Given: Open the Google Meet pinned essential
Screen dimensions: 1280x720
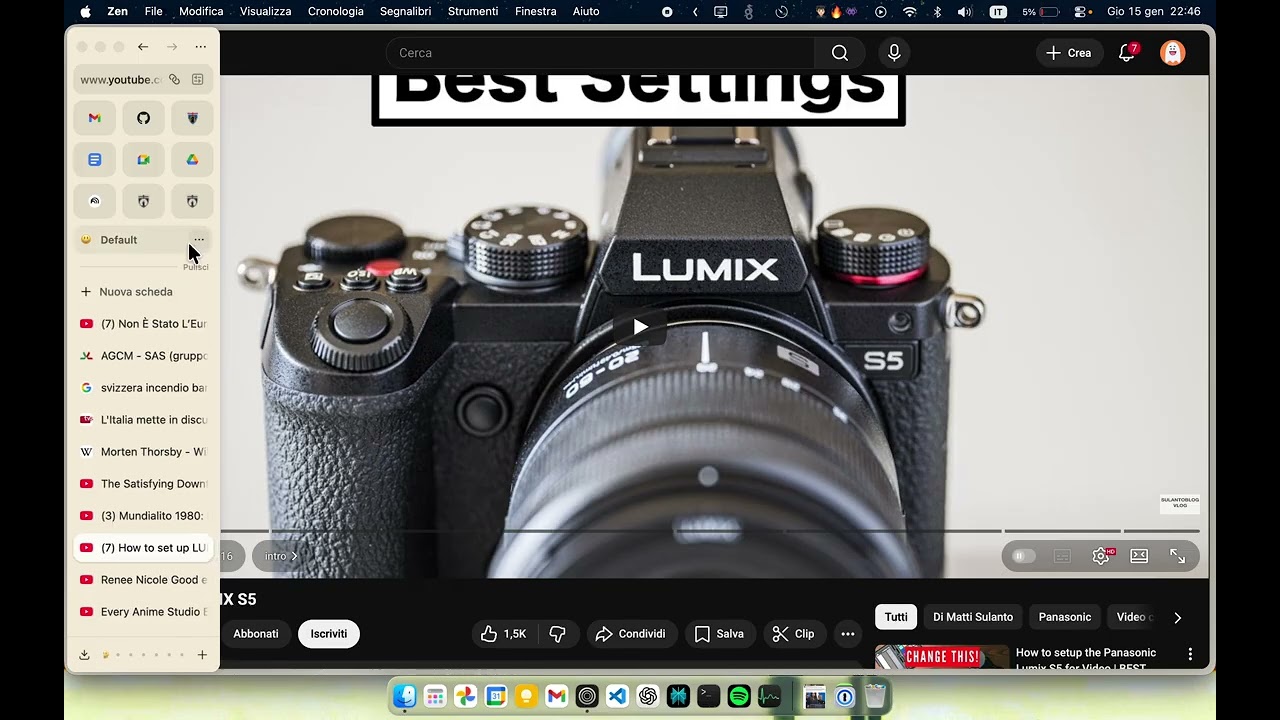Looking at the screenshot, I should (x=143, y=160).
